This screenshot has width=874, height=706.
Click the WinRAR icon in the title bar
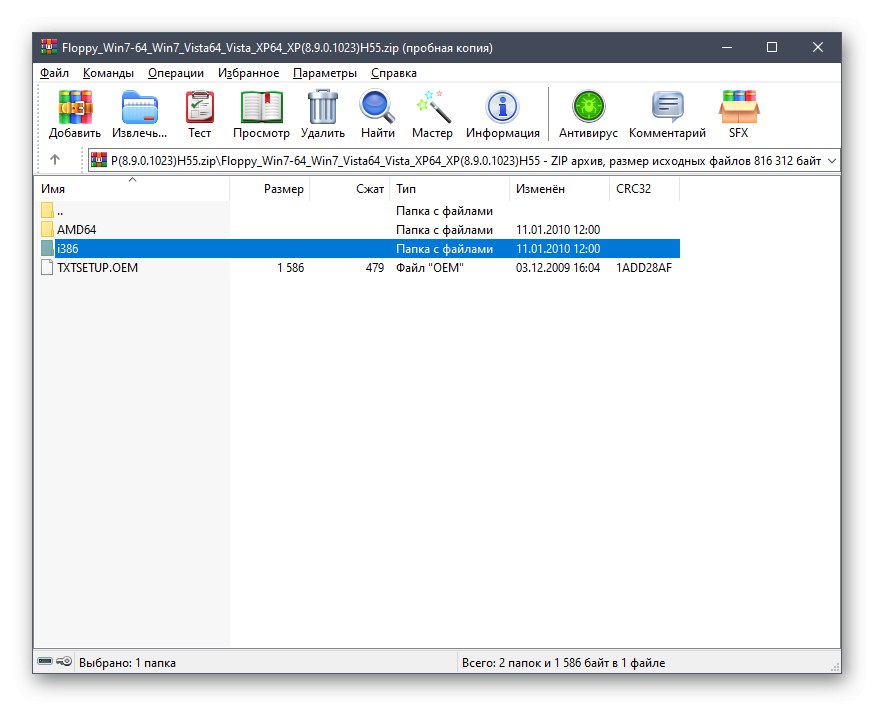click(x=48, y=47)
